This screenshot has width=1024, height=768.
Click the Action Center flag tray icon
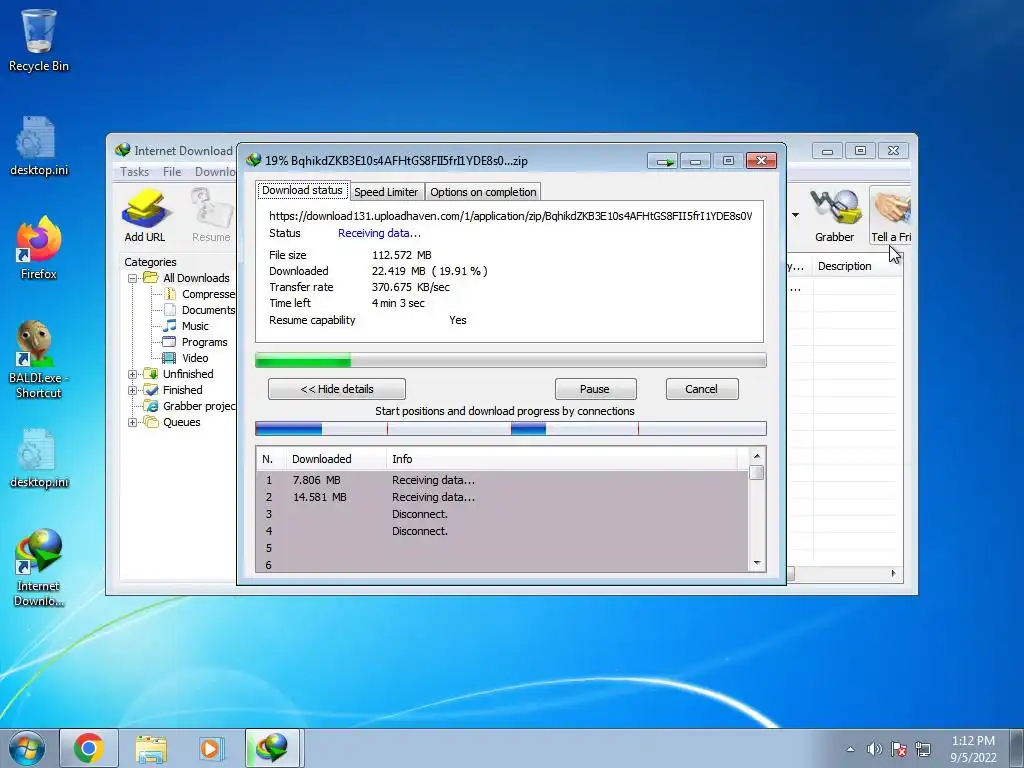(x=899, y=749)
